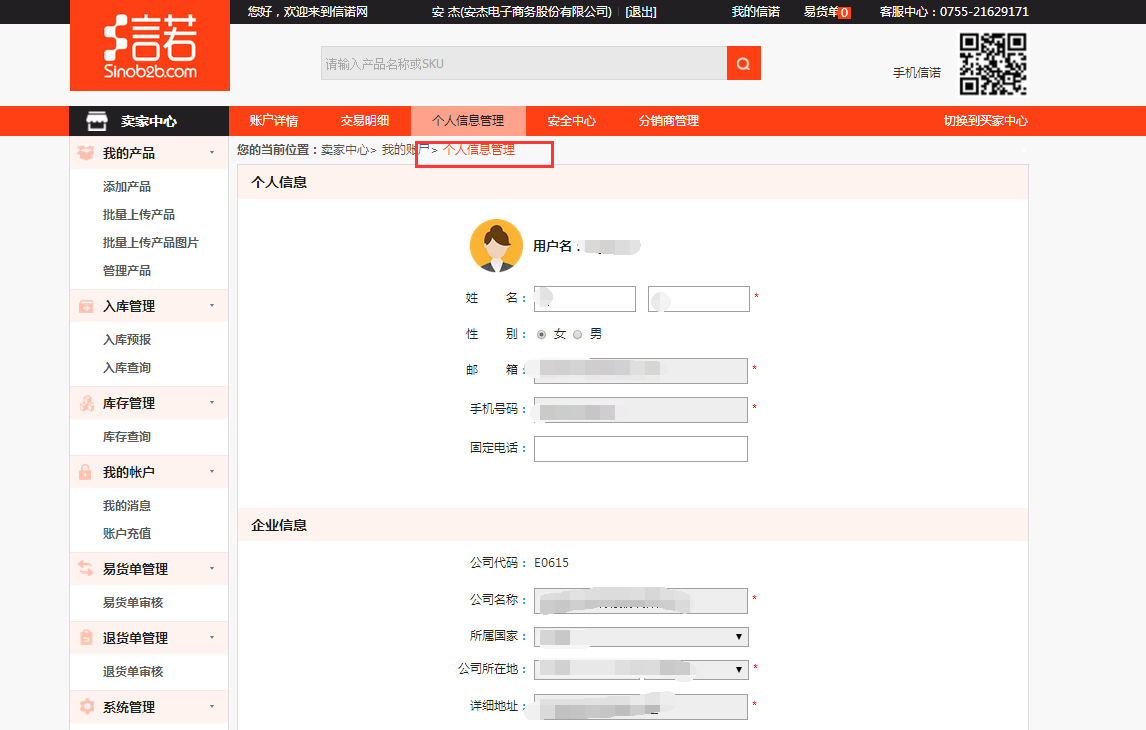The width and height of the screenshot is (1146, 730).
Task: Click the 固定电话 input field
Action: [640, 449]
